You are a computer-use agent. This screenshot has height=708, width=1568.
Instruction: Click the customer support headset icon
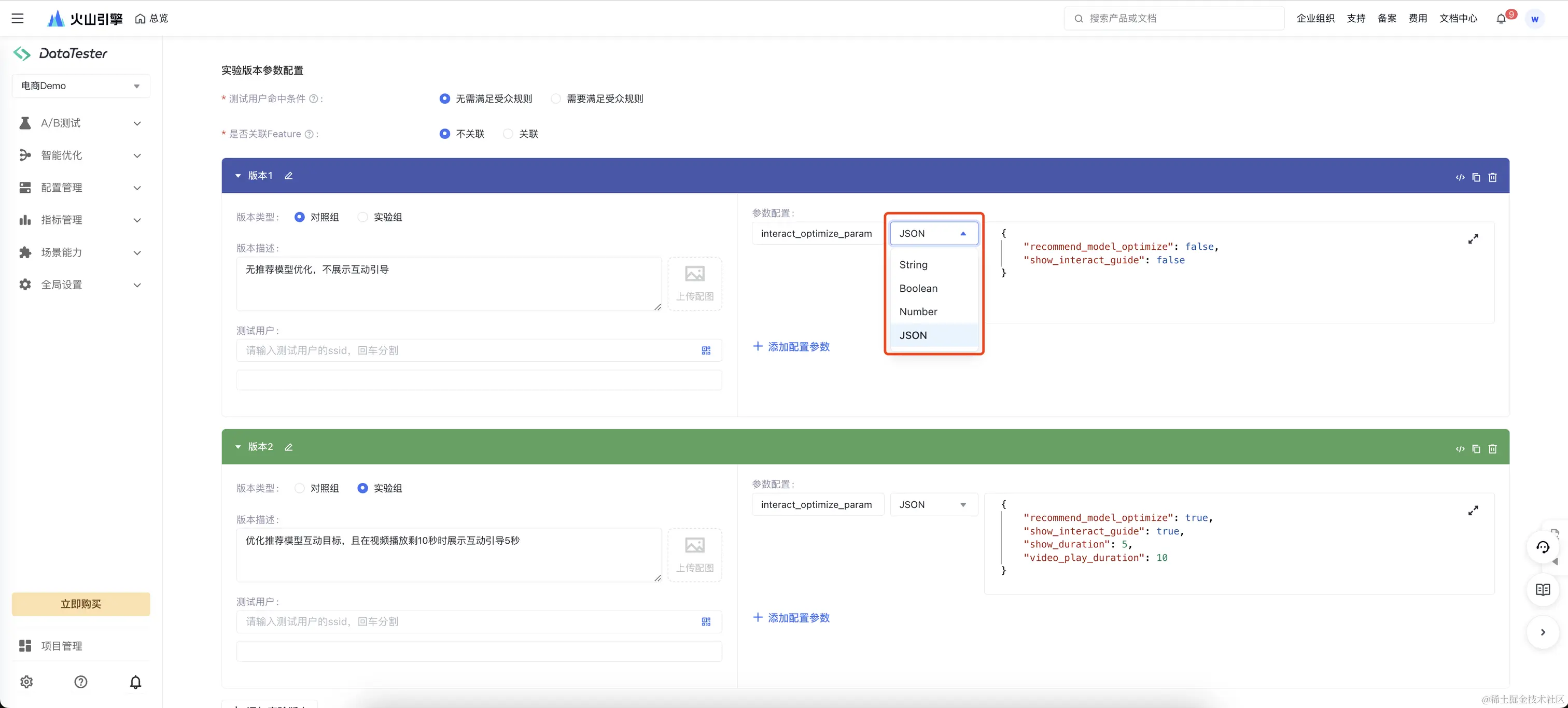(1543, 547)
